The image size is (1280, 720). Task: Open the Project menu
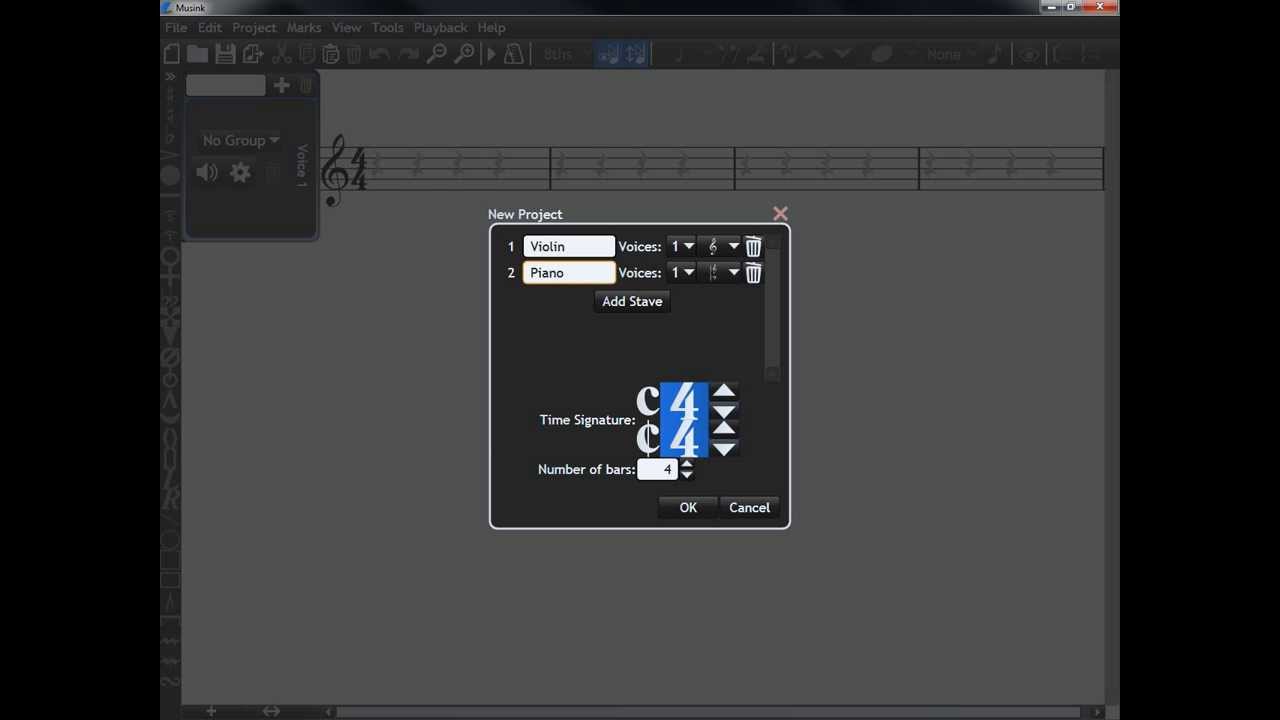[254, 27]
